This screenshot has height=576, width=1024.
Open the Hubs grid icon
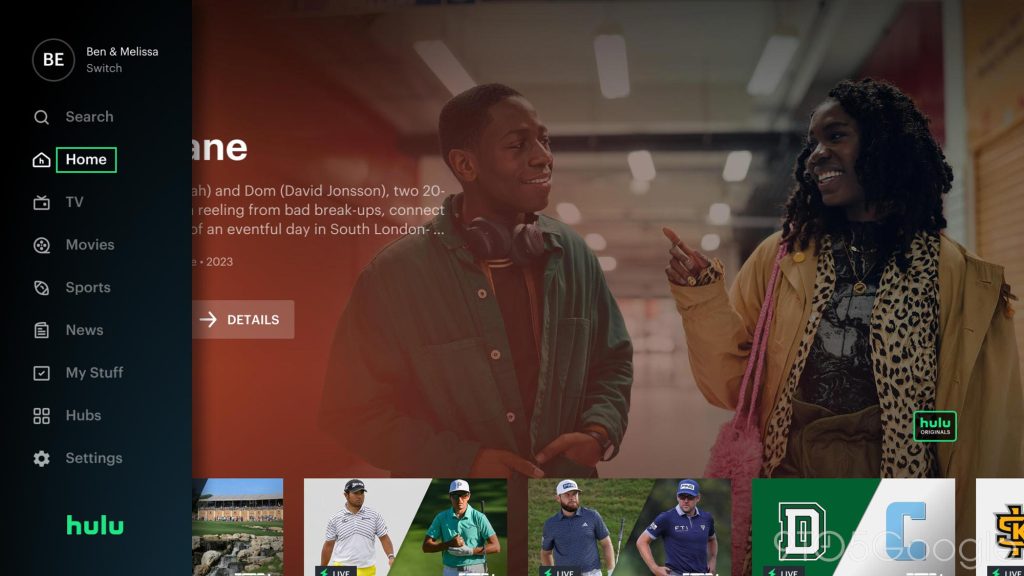pos(41,416)
